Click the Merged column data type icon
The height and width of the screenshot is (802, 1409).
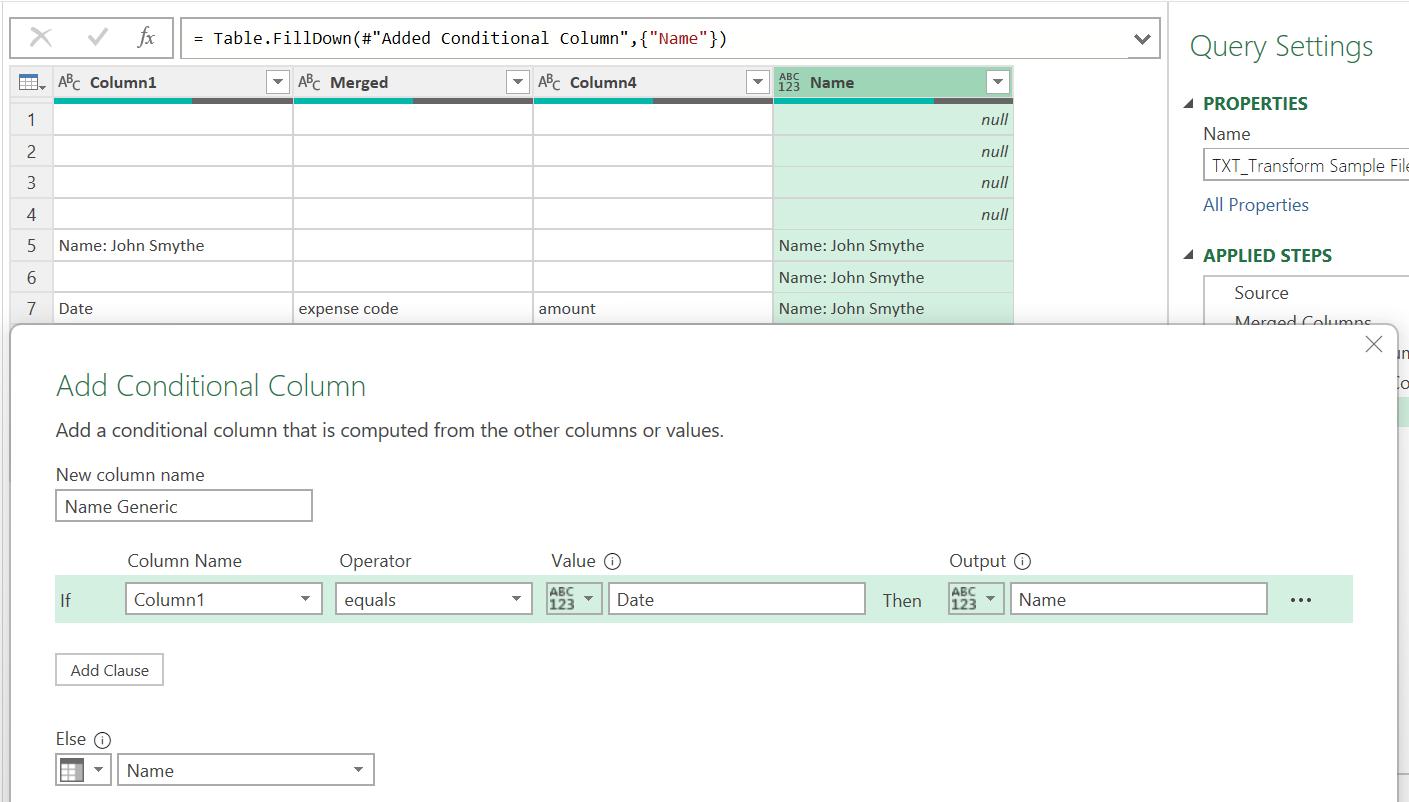click(x=310, y=82)
